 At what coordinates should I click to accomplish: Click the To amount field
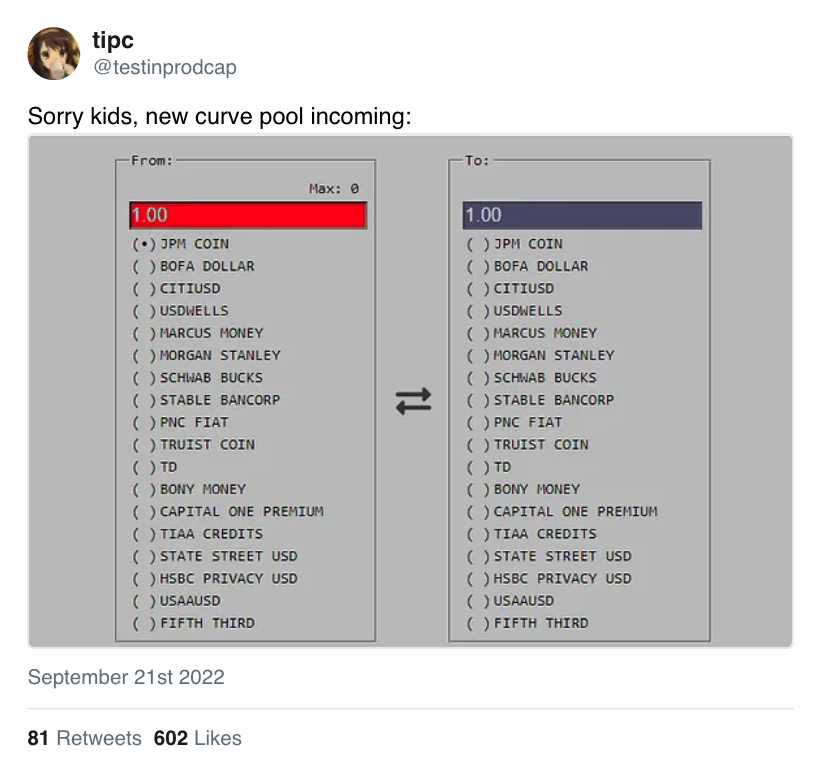[x=582, y=215]
